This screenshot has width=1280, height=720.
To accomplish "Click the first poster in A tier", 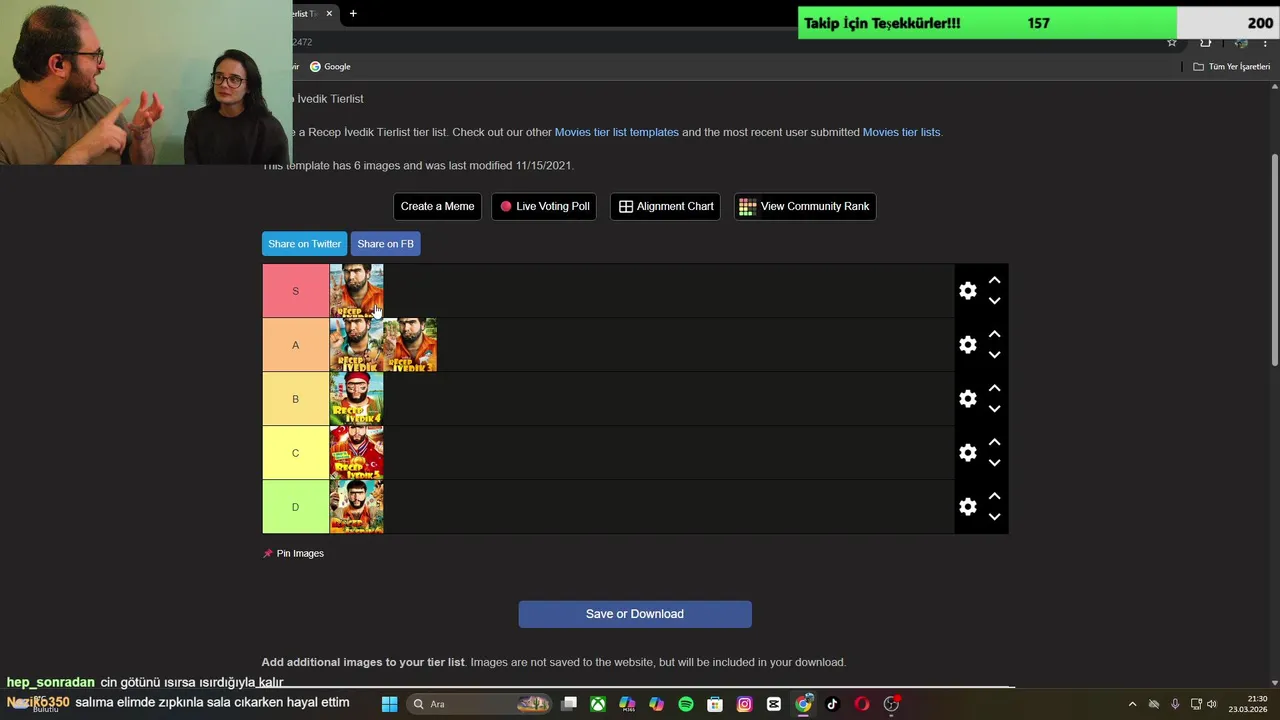I will point(356,345).
